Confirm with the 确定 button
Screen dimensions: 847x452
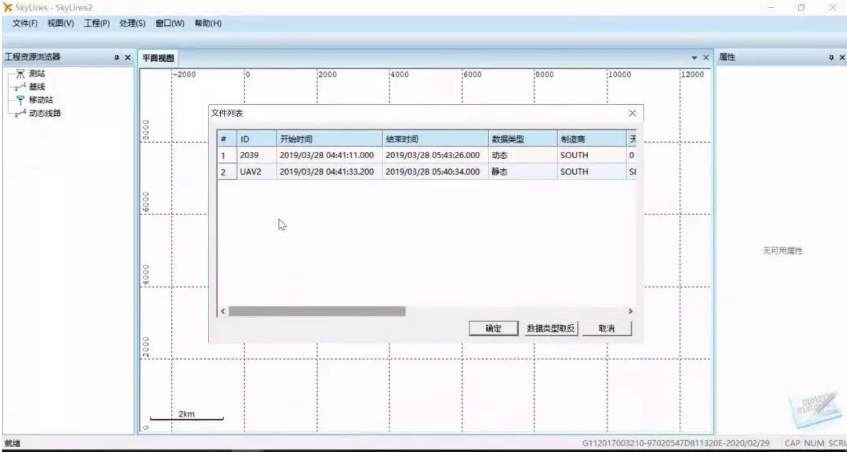[x=493, y=328]
